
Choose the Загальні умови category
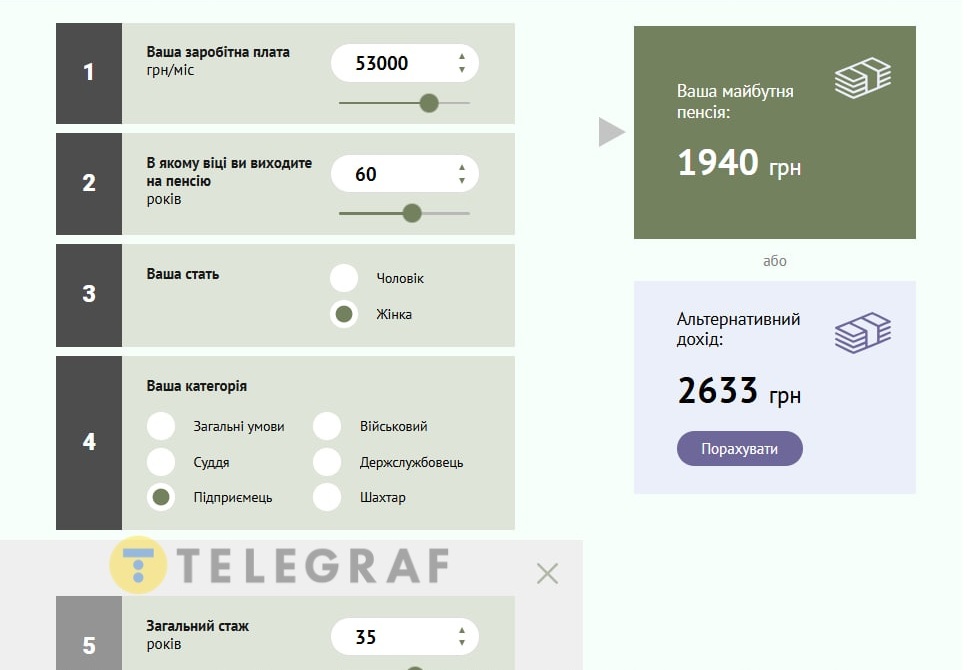[161, 426]
